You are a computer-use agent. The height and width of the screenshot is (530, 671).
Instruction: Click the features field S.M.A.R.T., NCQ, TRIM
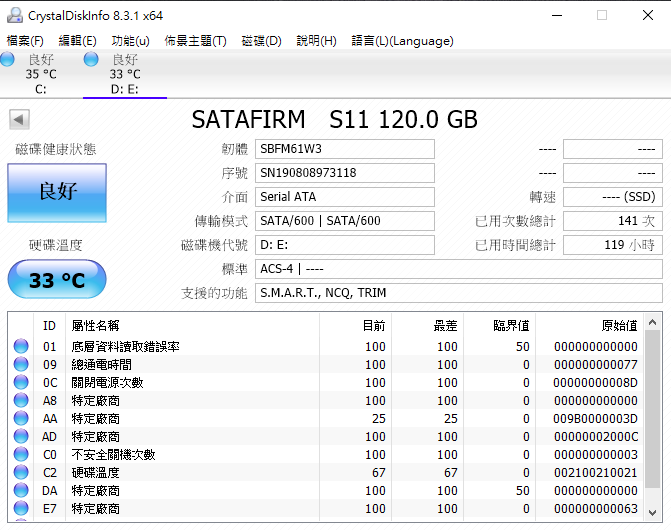[459, 293]
